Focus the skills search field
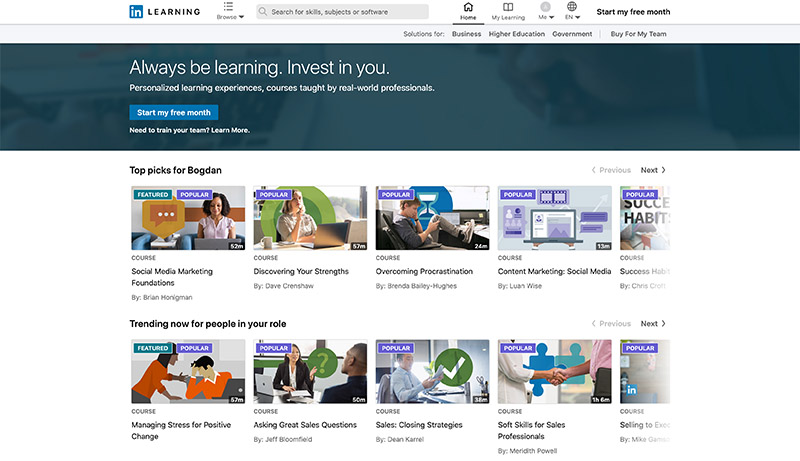The image size is (800, 461). pos(342,11)
